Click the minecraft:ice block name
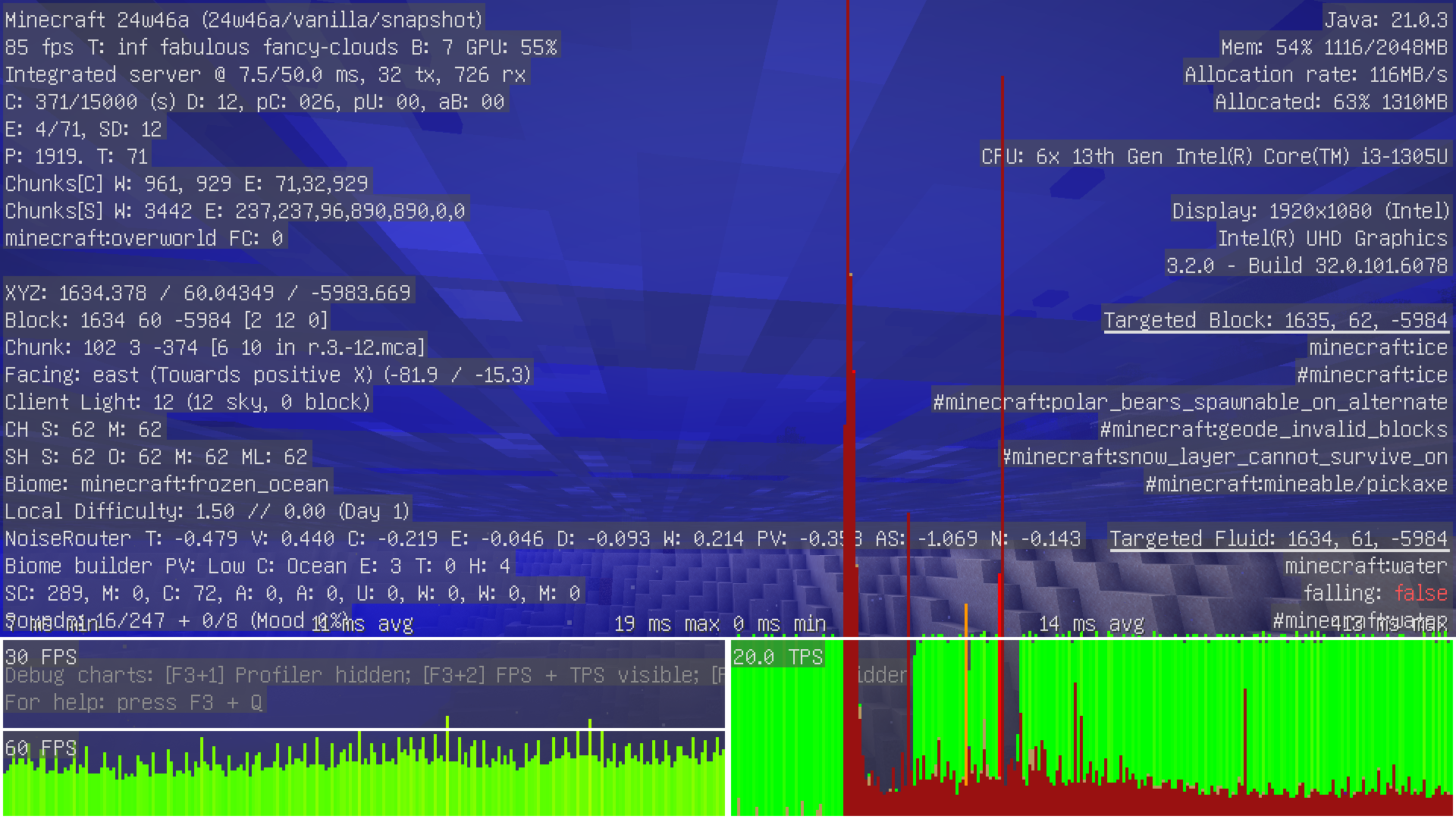 [x=1378, y=347]
